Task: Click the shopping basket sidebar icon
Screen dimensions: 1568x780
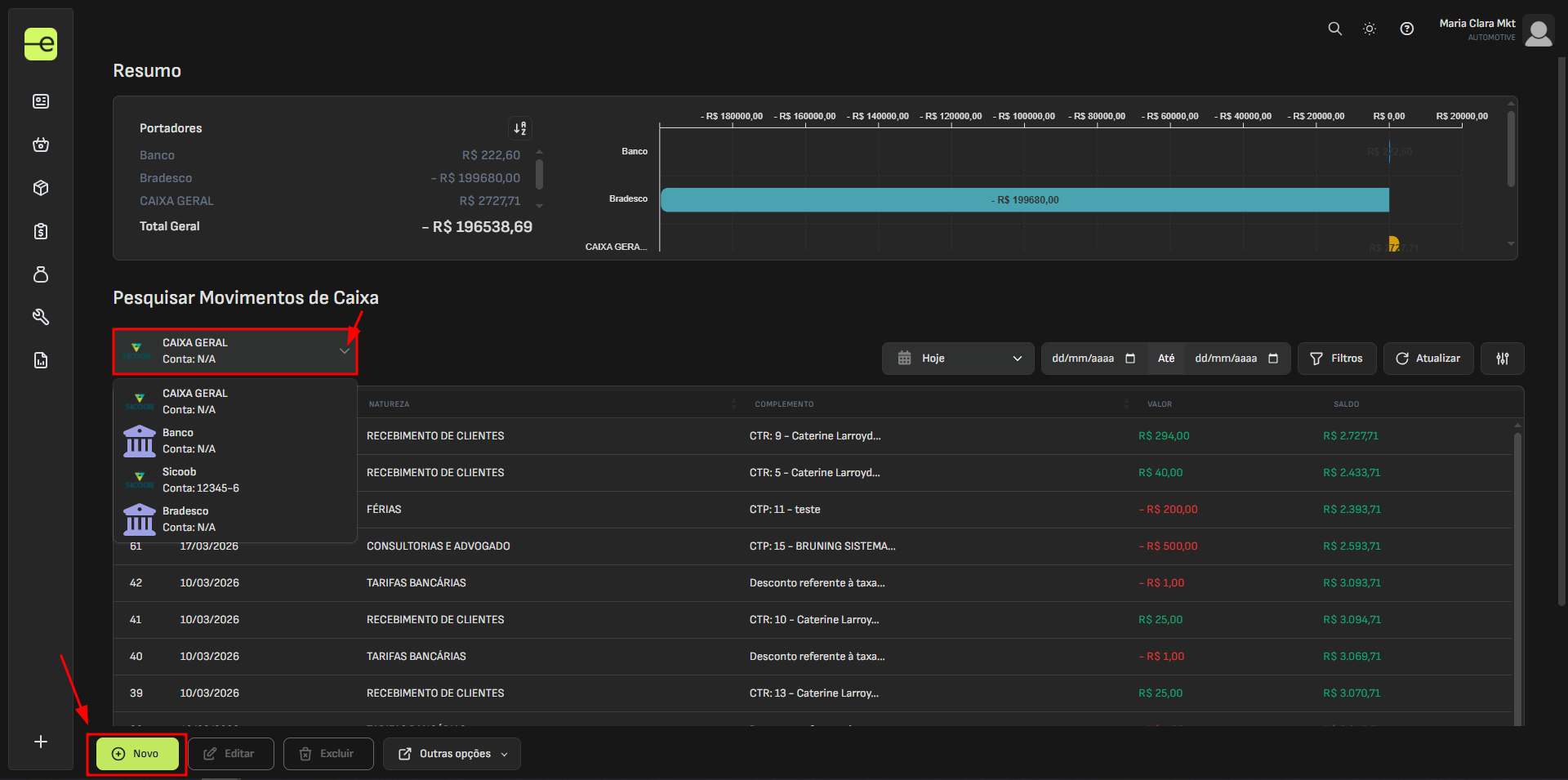Action: 41,145
